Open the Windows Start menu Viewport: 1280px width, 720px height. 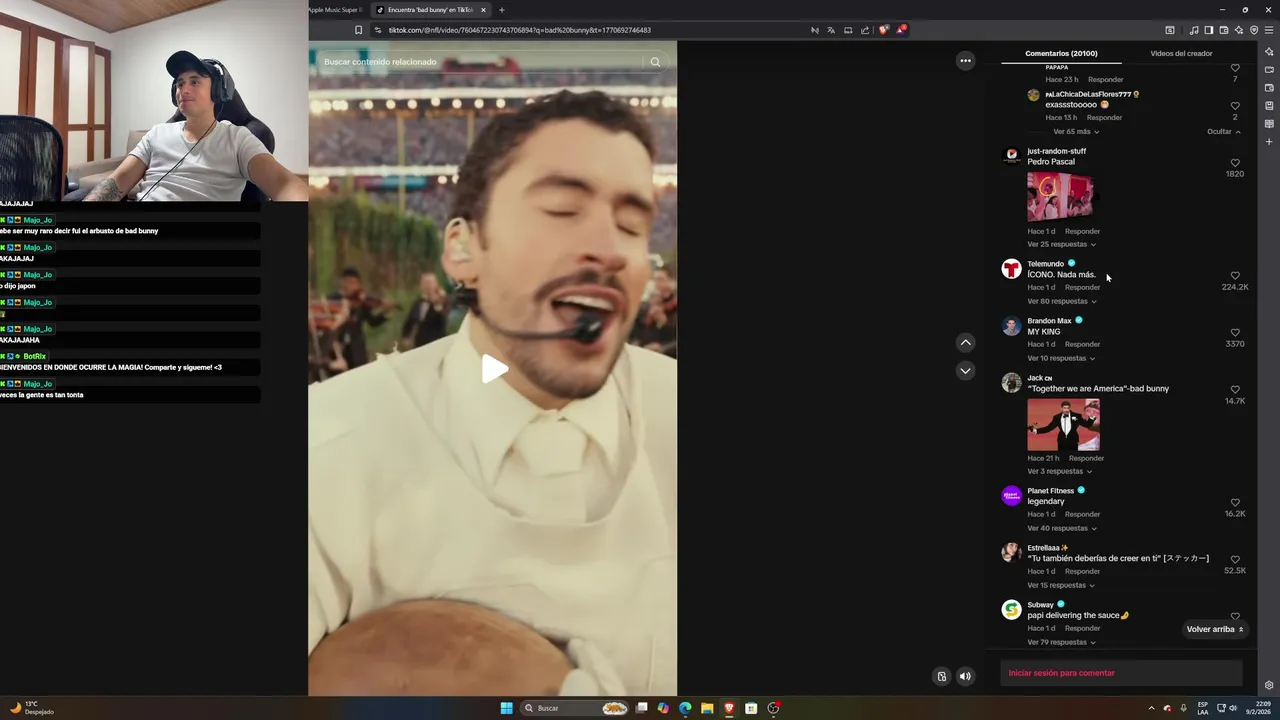tap(506, 708)
